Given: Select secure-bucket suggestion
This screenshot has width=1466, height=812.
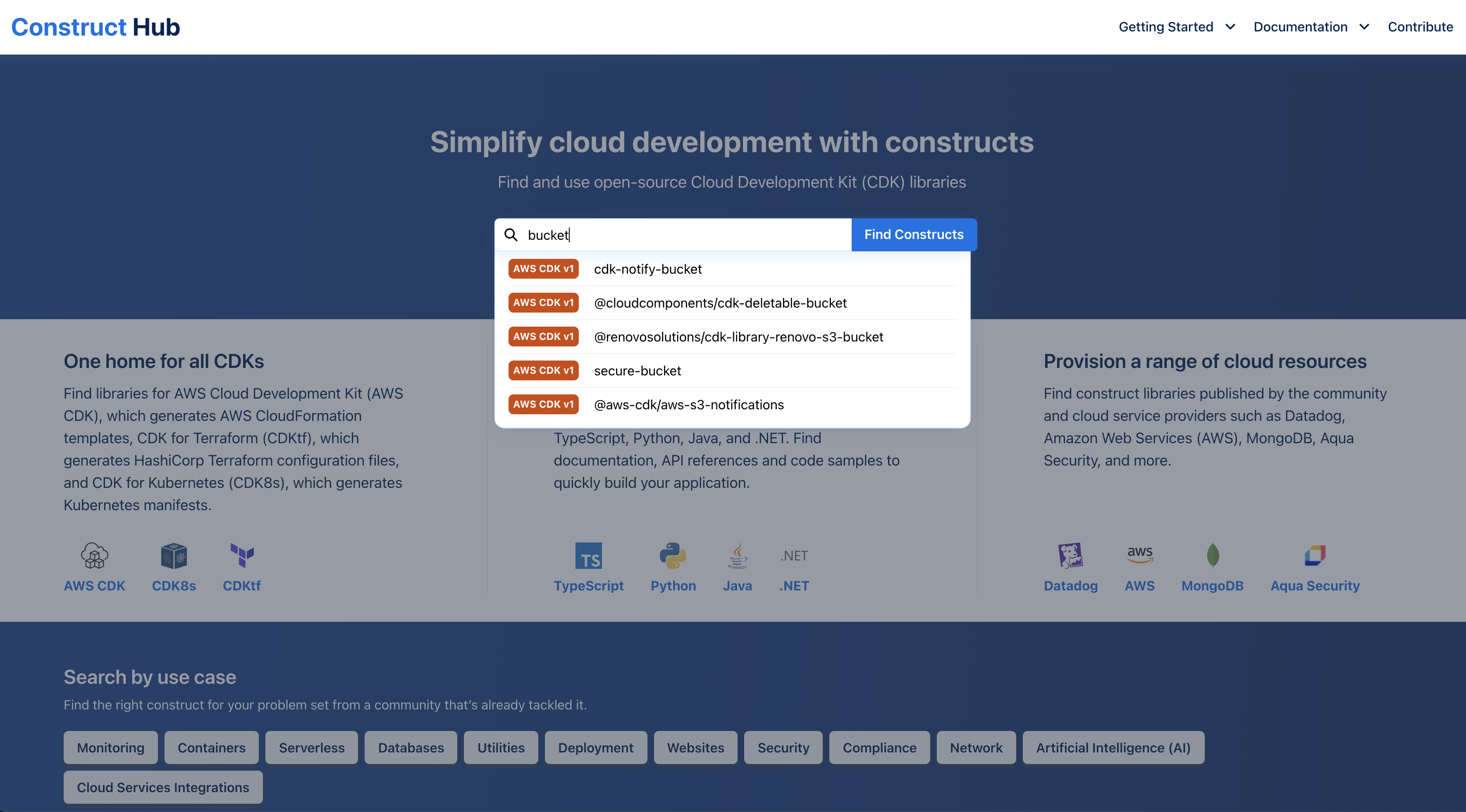Looking at the screenshot, I should tap(732, 370).
